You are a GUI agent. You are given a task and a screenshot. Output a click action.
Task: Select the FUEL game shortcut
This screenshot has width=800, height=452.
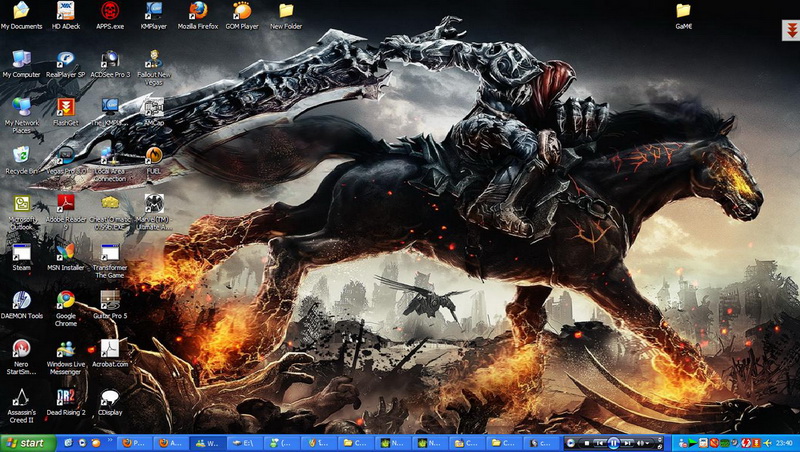[x=154, y=161]
